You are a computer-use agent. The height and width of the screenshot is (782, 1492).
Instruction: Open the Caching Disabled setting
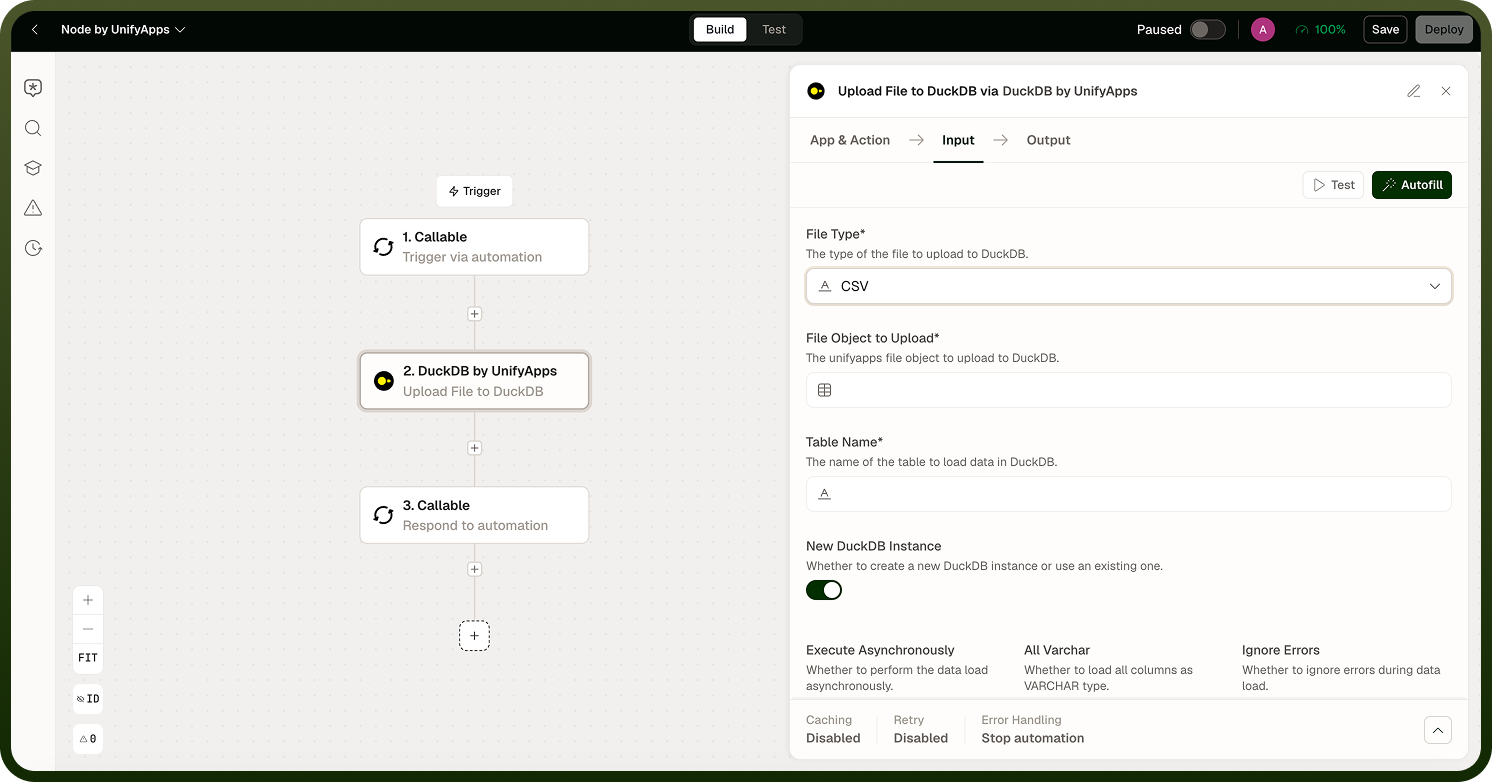click(833, 729)
